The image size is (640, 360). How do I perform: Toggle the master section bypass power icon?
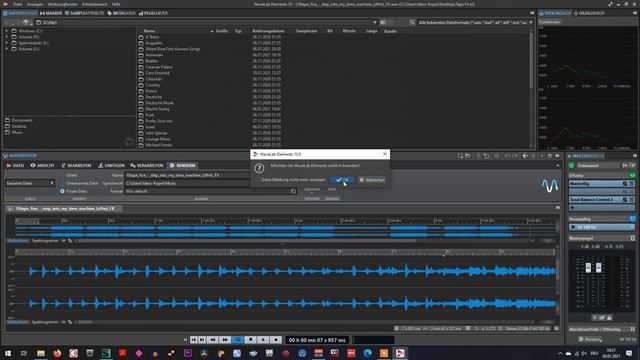pyautogui.click(x=571, y=165)
